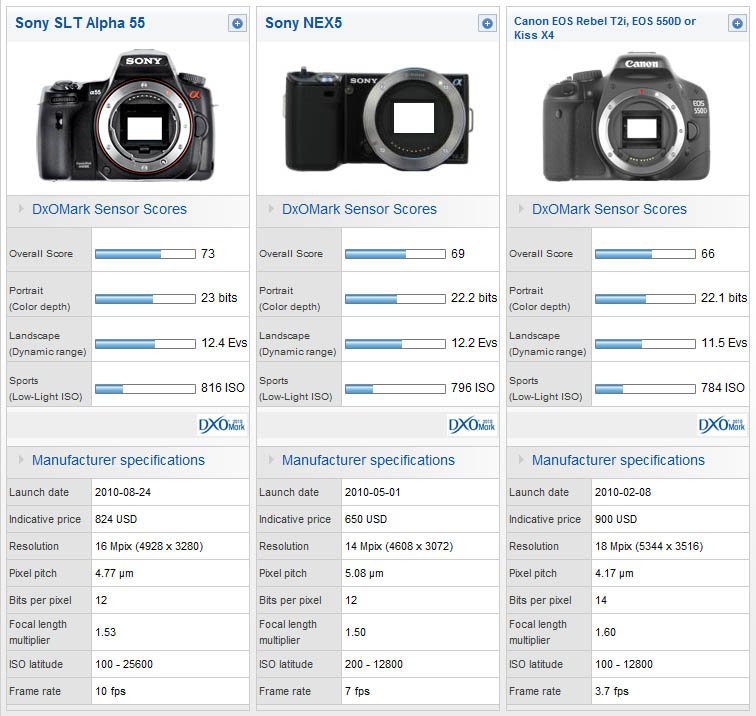Click the DxOMark logo under Sony SLT Alpha 55
The image size is (756, 716).
pyautogui.click(x=222, y=424)
